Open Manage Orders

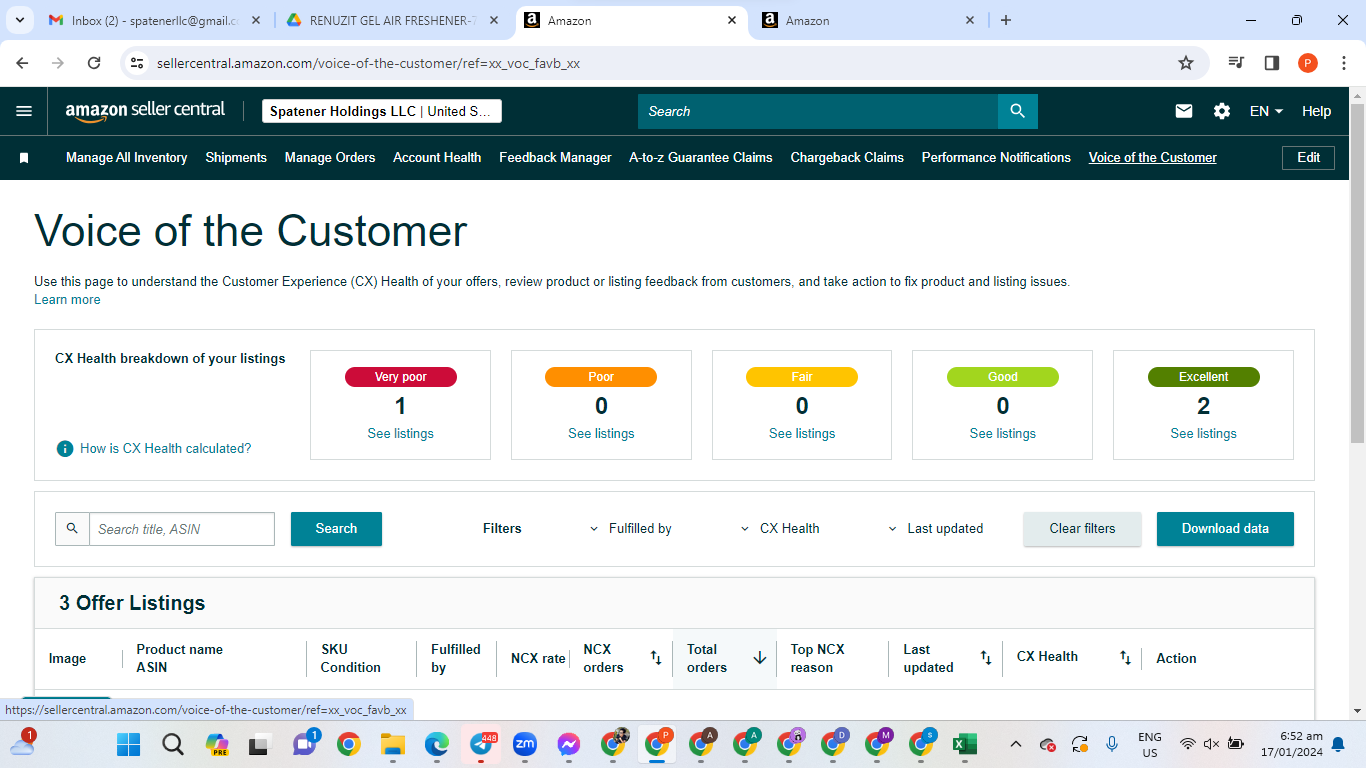coord(330,158)
